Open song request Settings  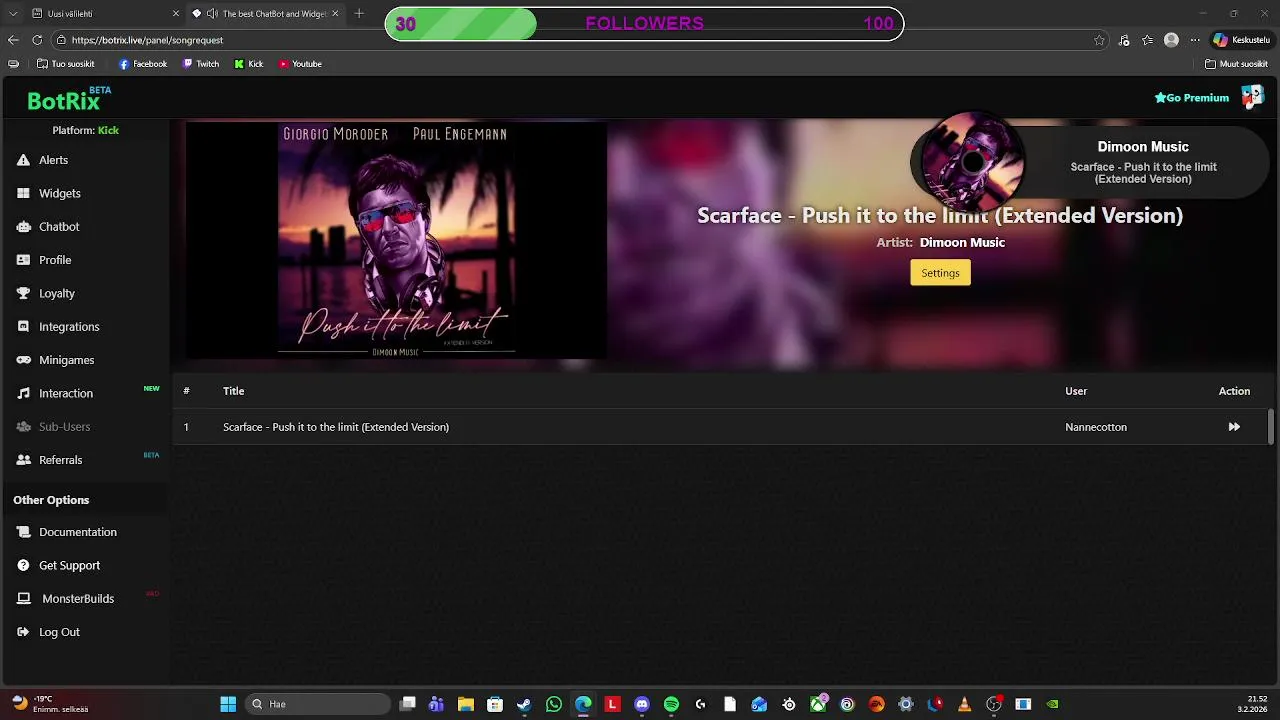[940, 273]
